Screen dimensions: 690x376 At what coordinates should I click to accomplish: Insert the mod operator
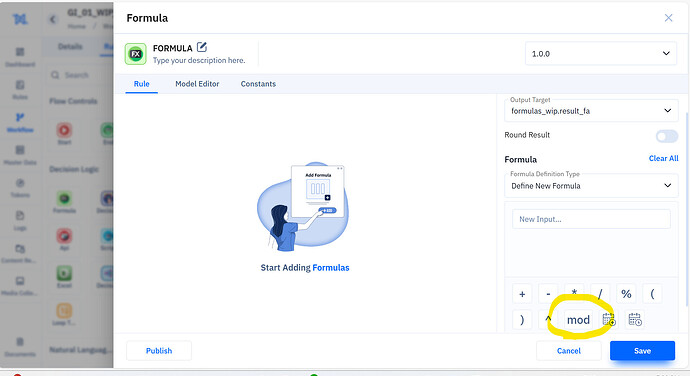578,320
